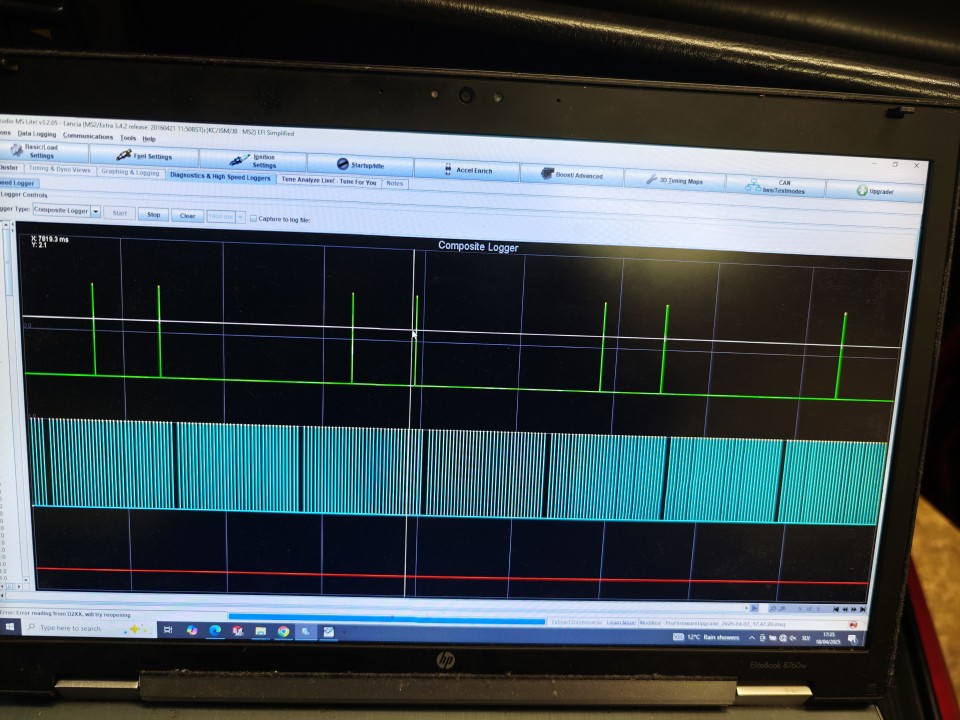The width and height of the screenshot is (960, 720).
Task: Open CAN bus/Testmodes menu
Action: [775, 186]
